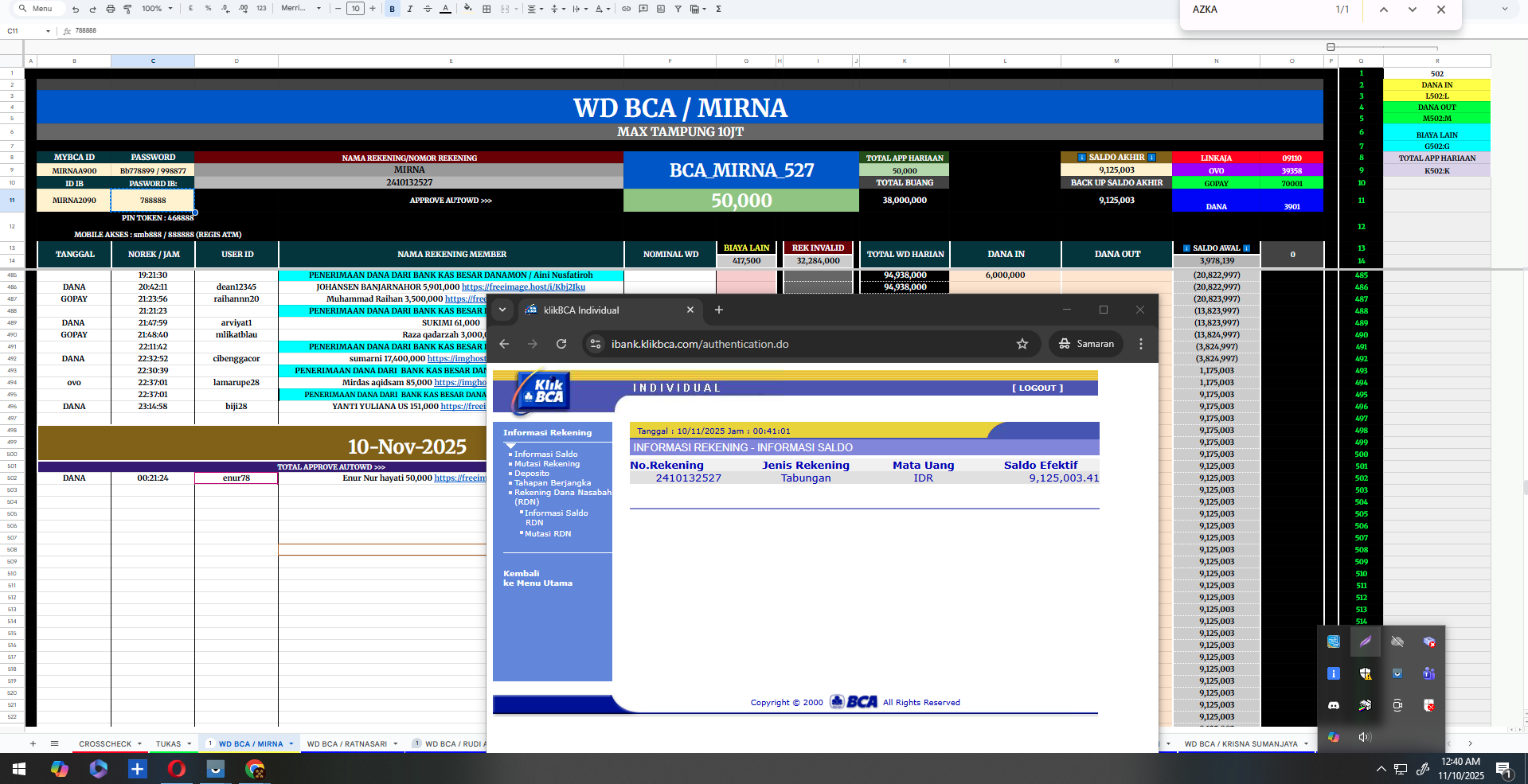Open Tahapan Berjangka link
1528x784 pixels.
[x=553, y=483]
